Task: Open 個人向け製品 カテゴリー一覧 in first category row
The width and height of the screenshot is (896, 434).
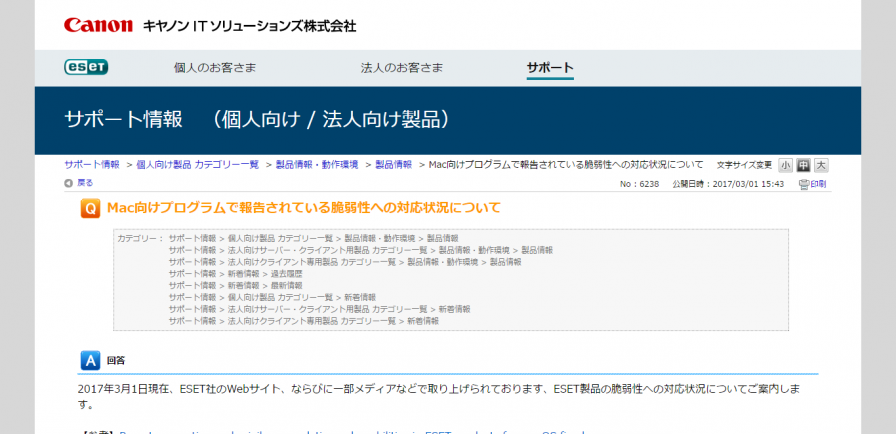Action: point(280,238)
